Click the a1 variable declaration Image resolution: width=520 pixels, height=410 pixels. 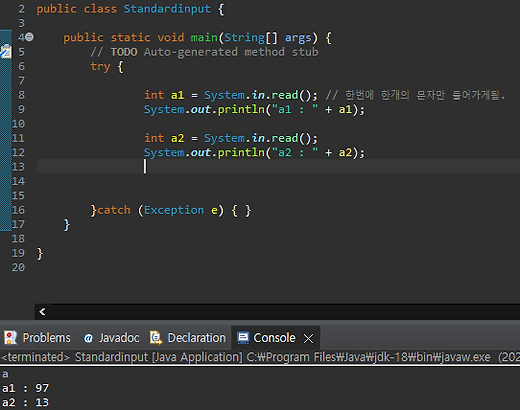point(177,95)
